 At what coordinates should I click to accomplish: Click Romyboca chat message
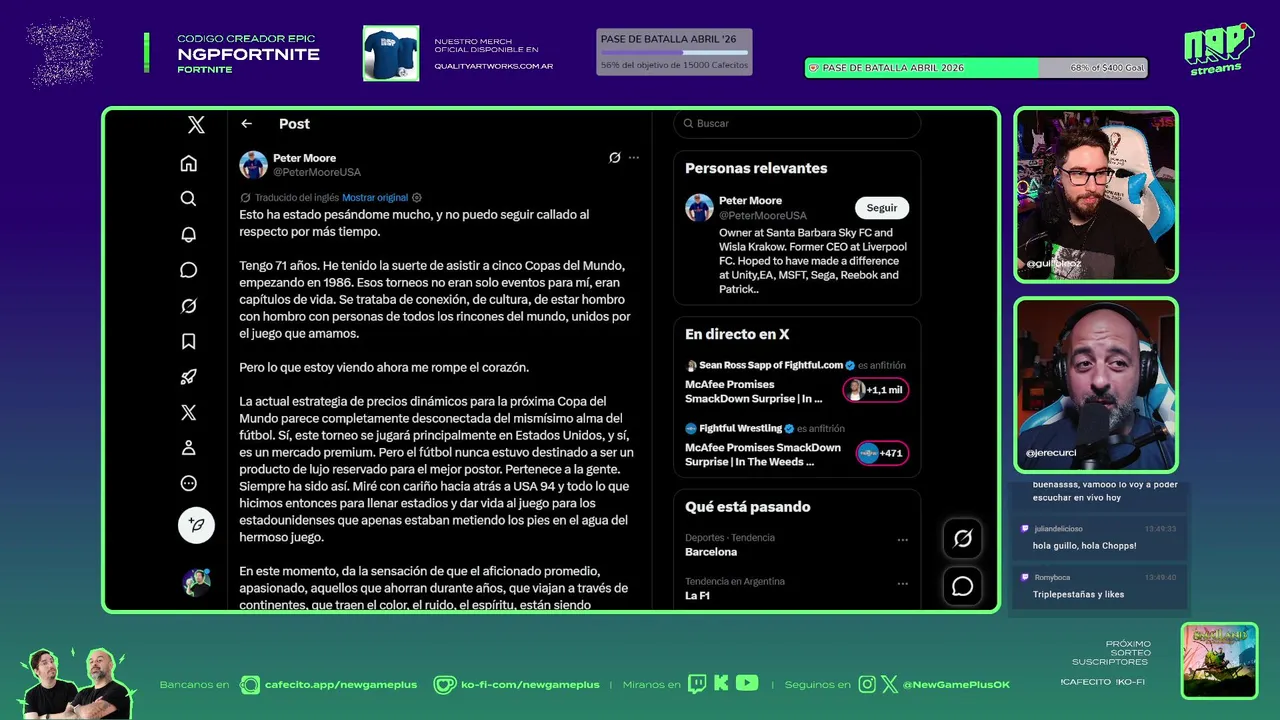click(1098, 586)
